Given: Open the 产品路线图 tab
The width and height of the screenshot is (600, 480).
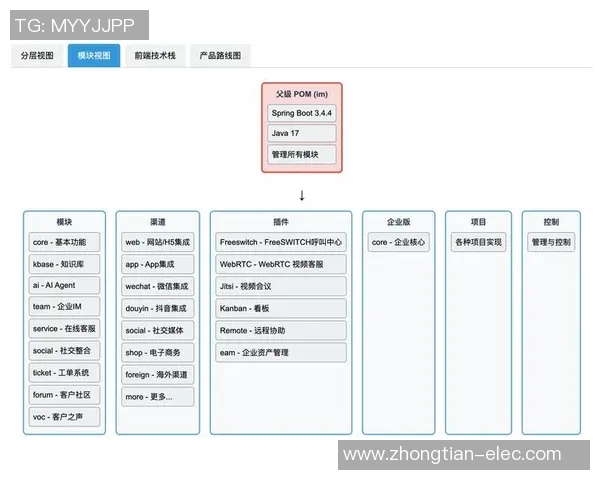Looking at the screenshot, I should (x=220, y=56).
